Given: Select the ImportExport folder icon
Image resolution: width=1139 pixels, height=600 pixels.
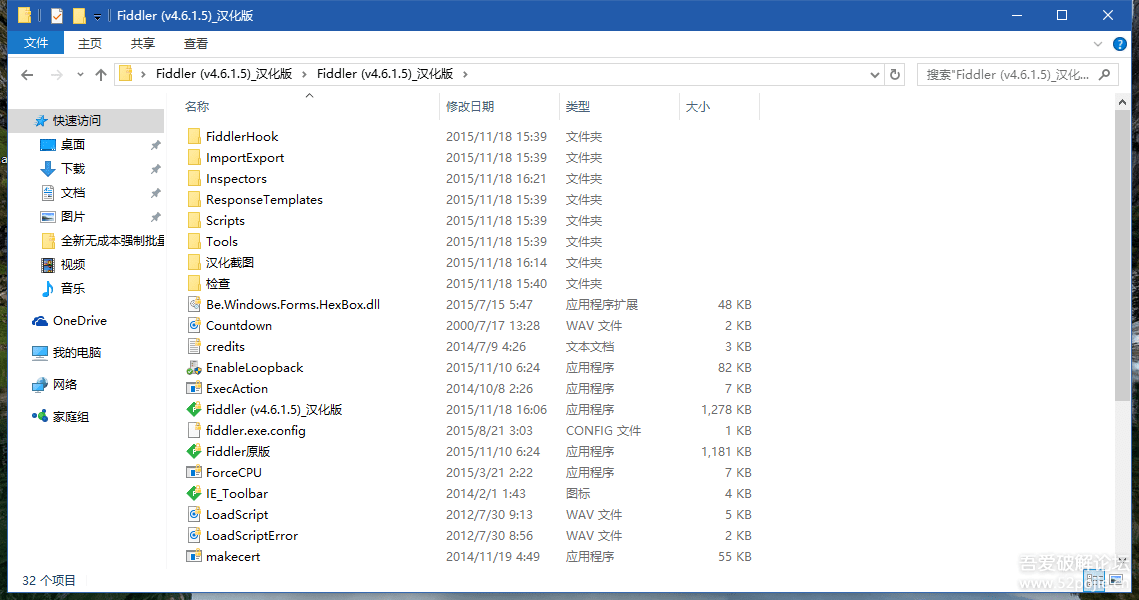Looking at the screenshot, I should (193, 158).
